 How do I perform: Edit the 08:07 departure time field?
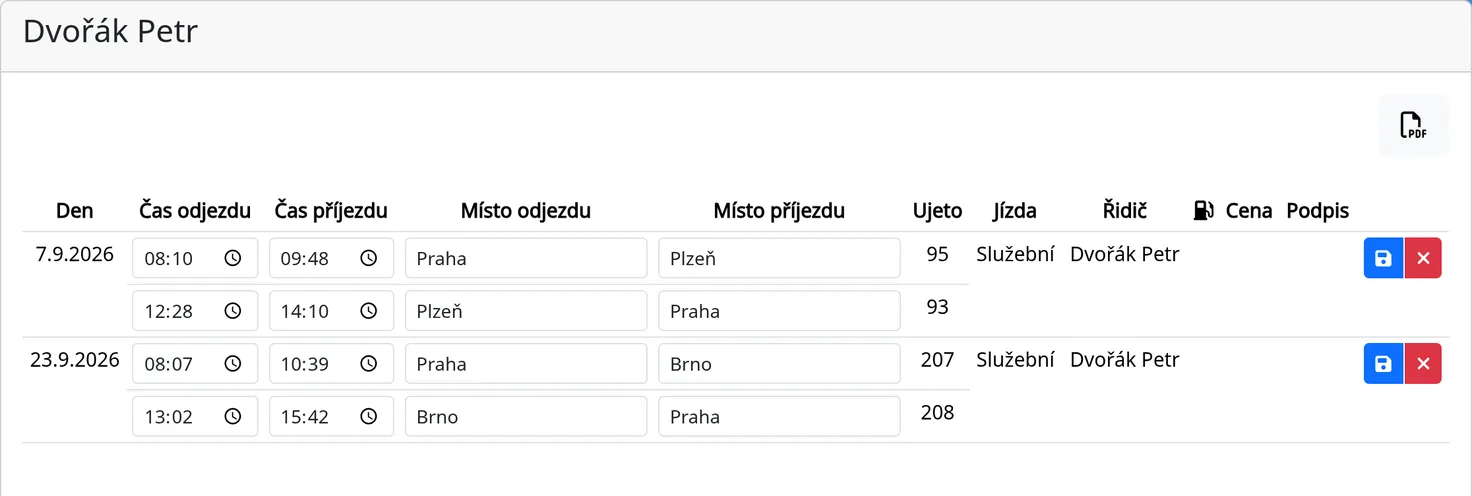195,364
